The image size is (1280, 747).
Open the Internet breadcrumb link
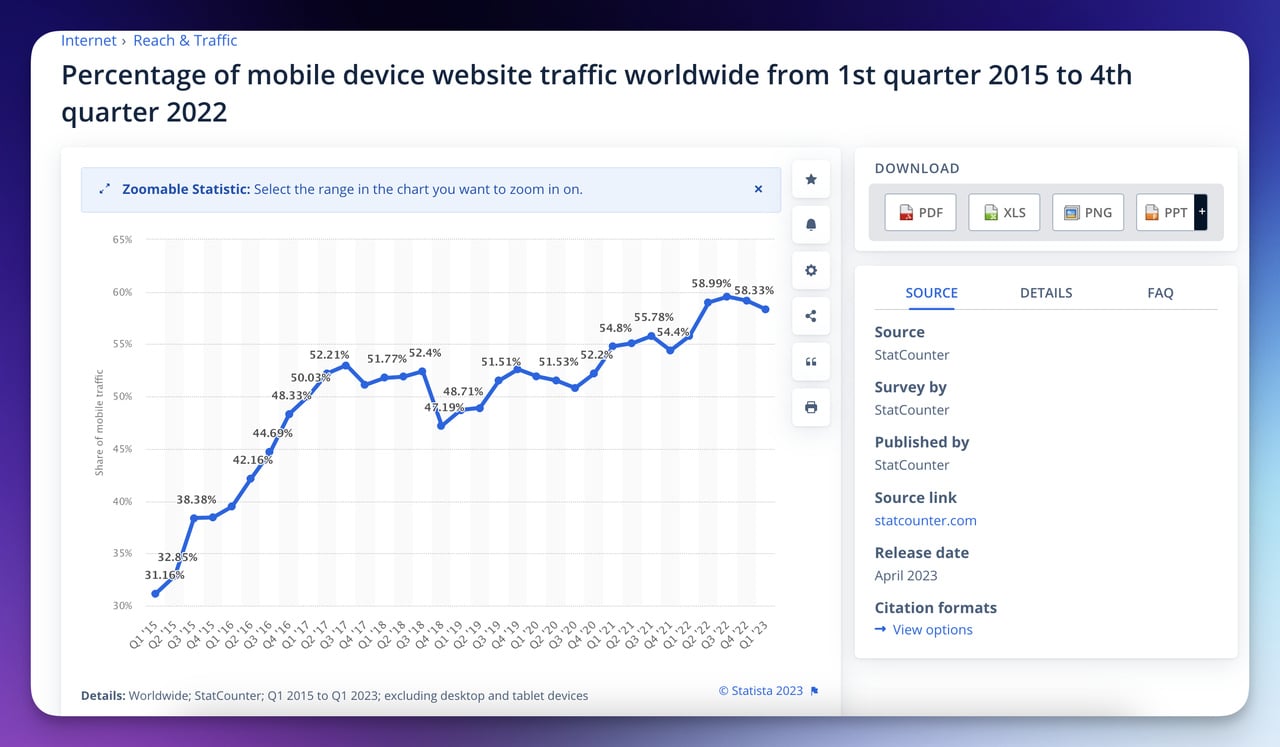(x=89, y=40)
